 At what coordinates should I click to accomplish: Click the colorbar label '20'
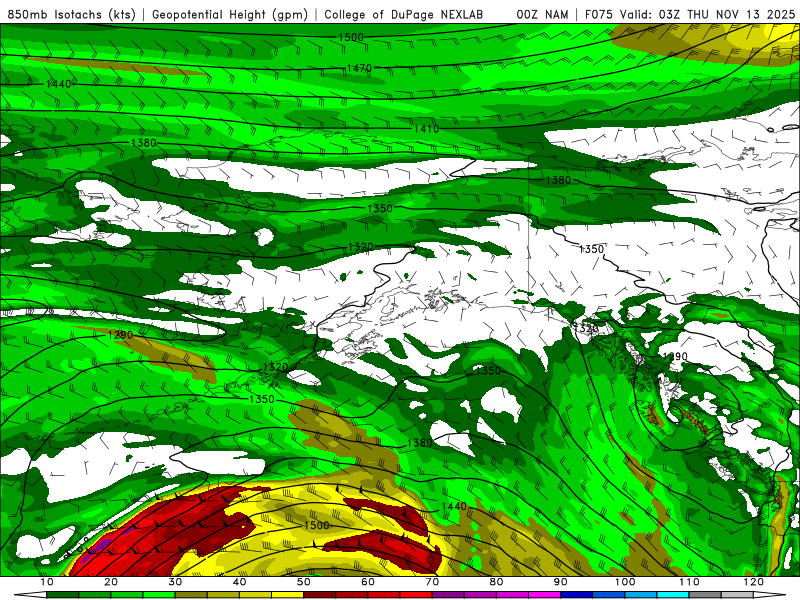[111, 582]
